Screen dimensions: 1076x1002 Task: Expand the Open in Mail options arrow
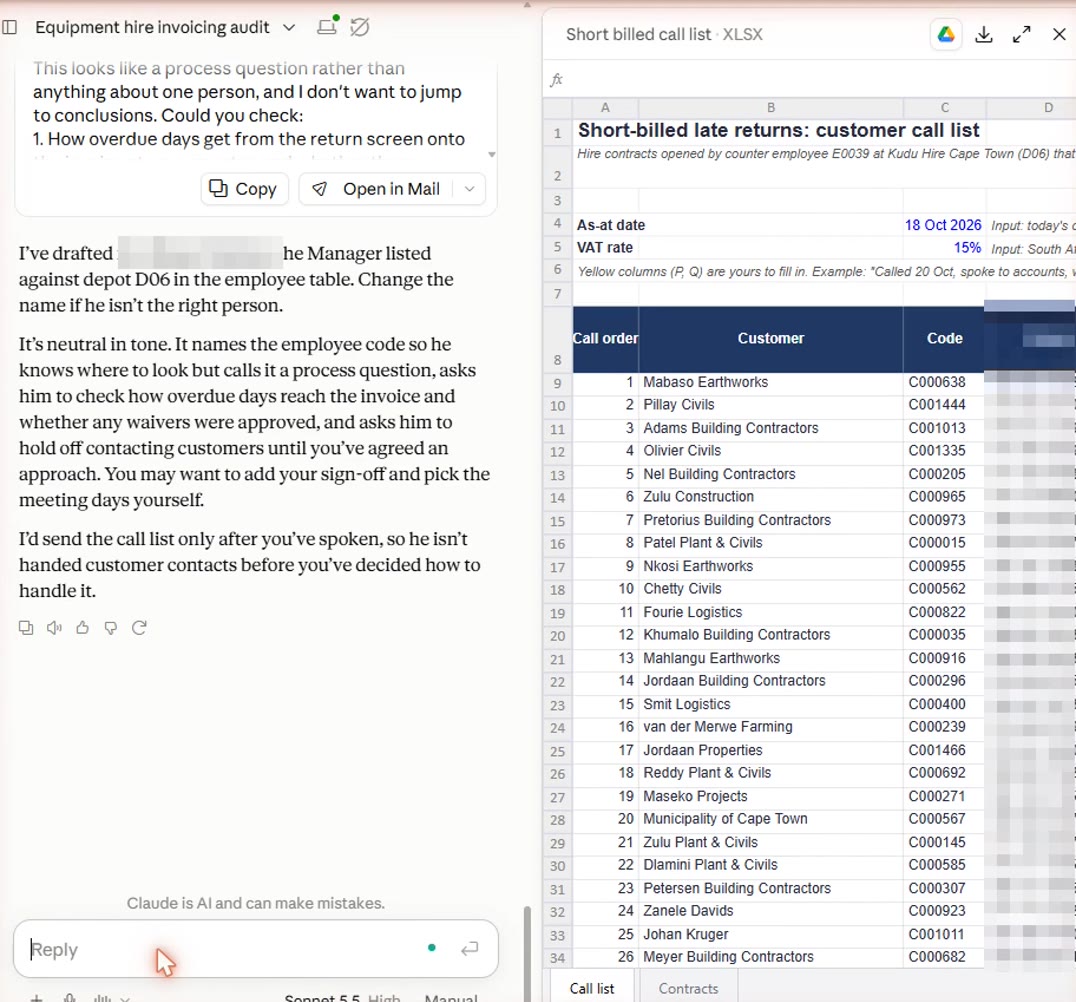click(x=469, y=189)
